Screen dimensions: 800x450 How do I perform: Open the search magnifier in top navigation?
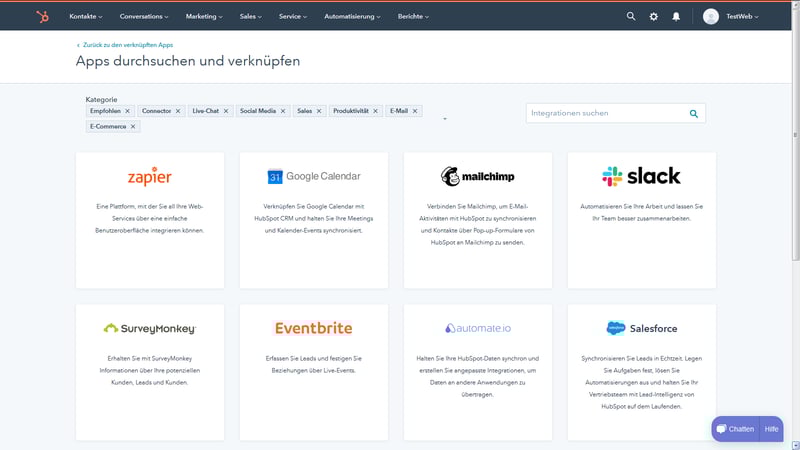[630, 16]
